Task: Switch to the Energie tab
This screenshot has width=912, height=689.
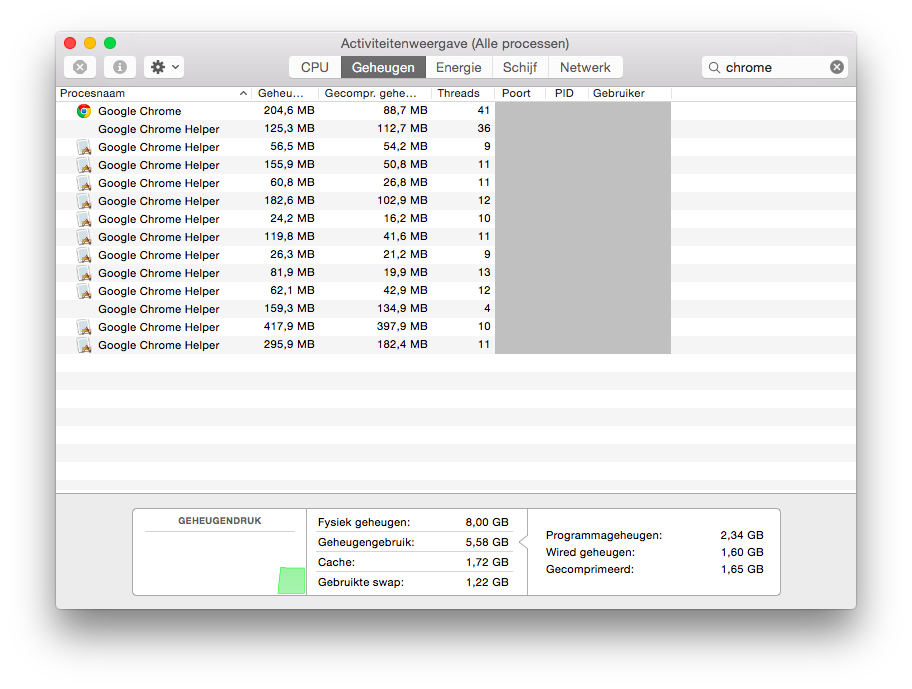Action: (x=459, y=67)
